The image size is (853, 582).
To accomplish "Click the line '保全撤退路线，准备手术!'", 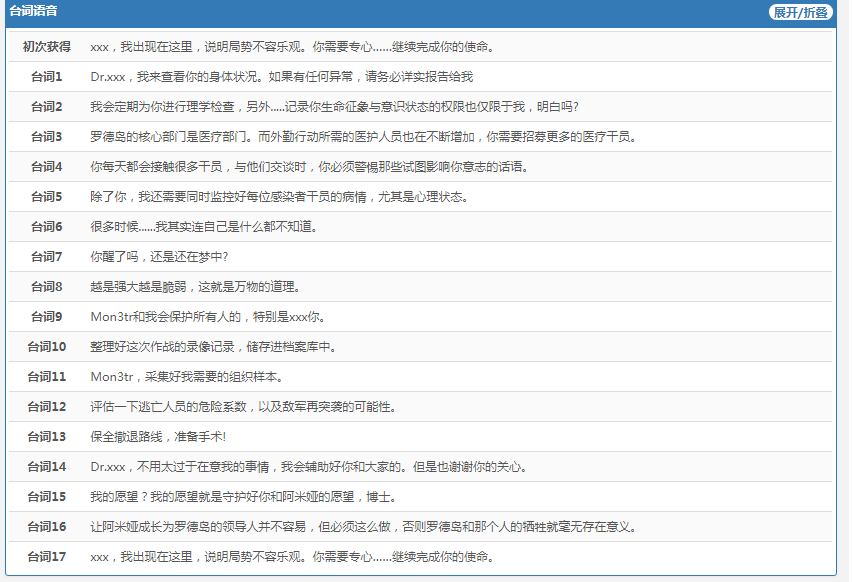I will click(158, 437).
